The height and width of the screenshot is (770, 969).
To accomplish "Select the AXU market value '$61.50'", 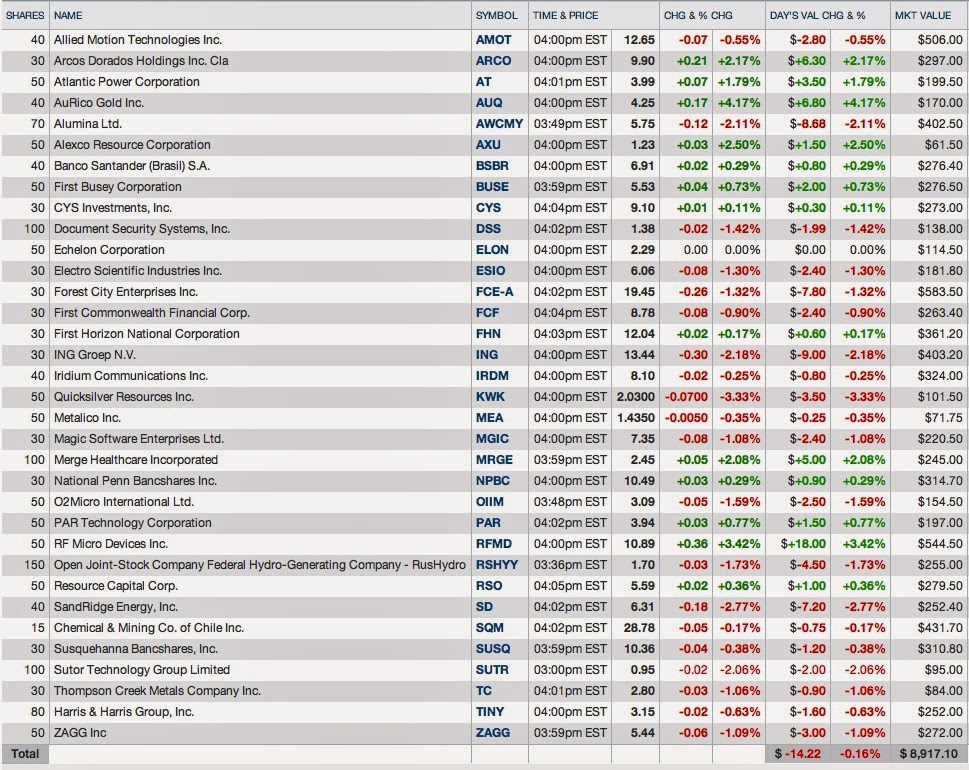I will click(x=944, y=145).
